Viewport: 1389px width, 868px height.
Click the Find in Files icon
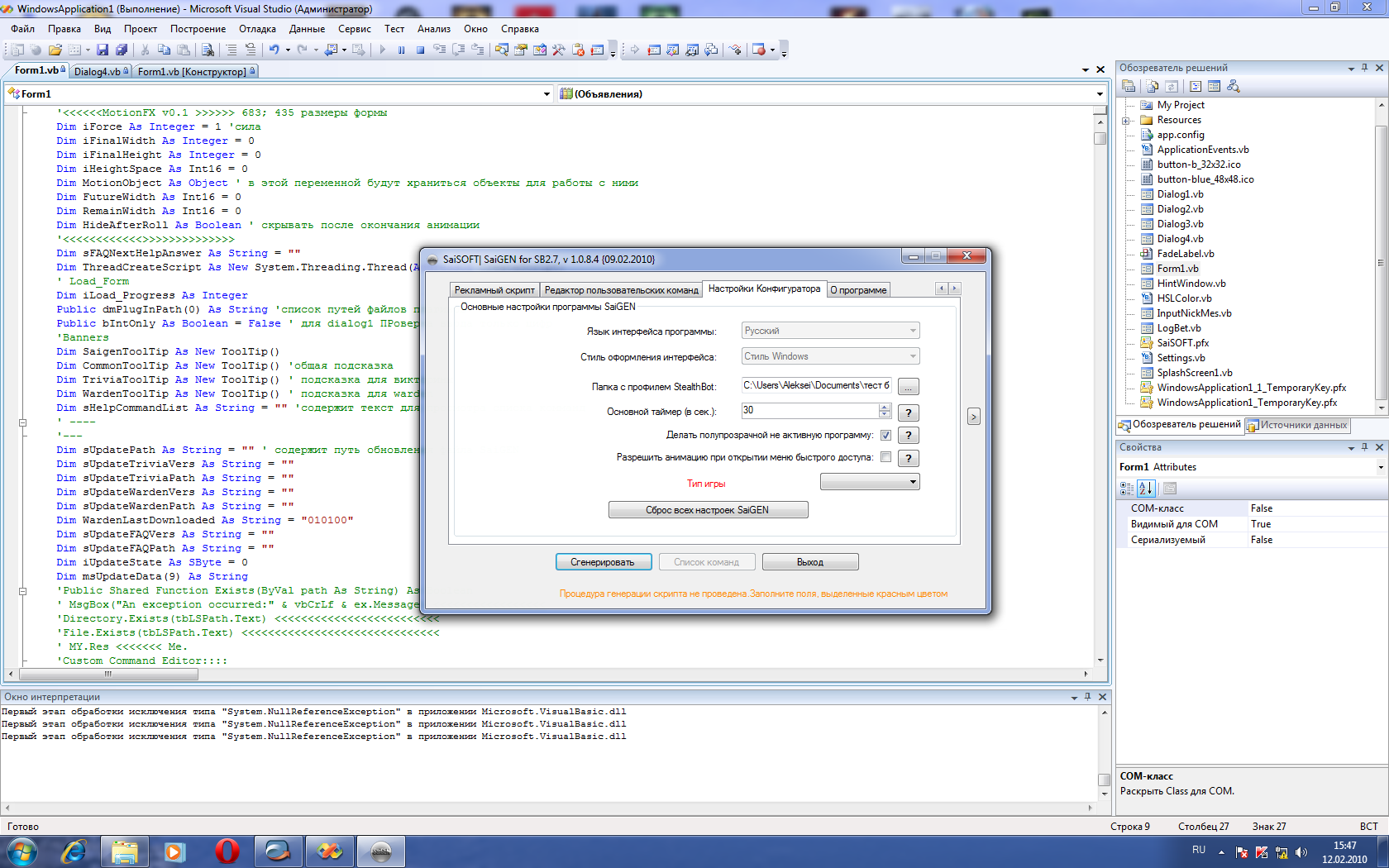point(208,50)
